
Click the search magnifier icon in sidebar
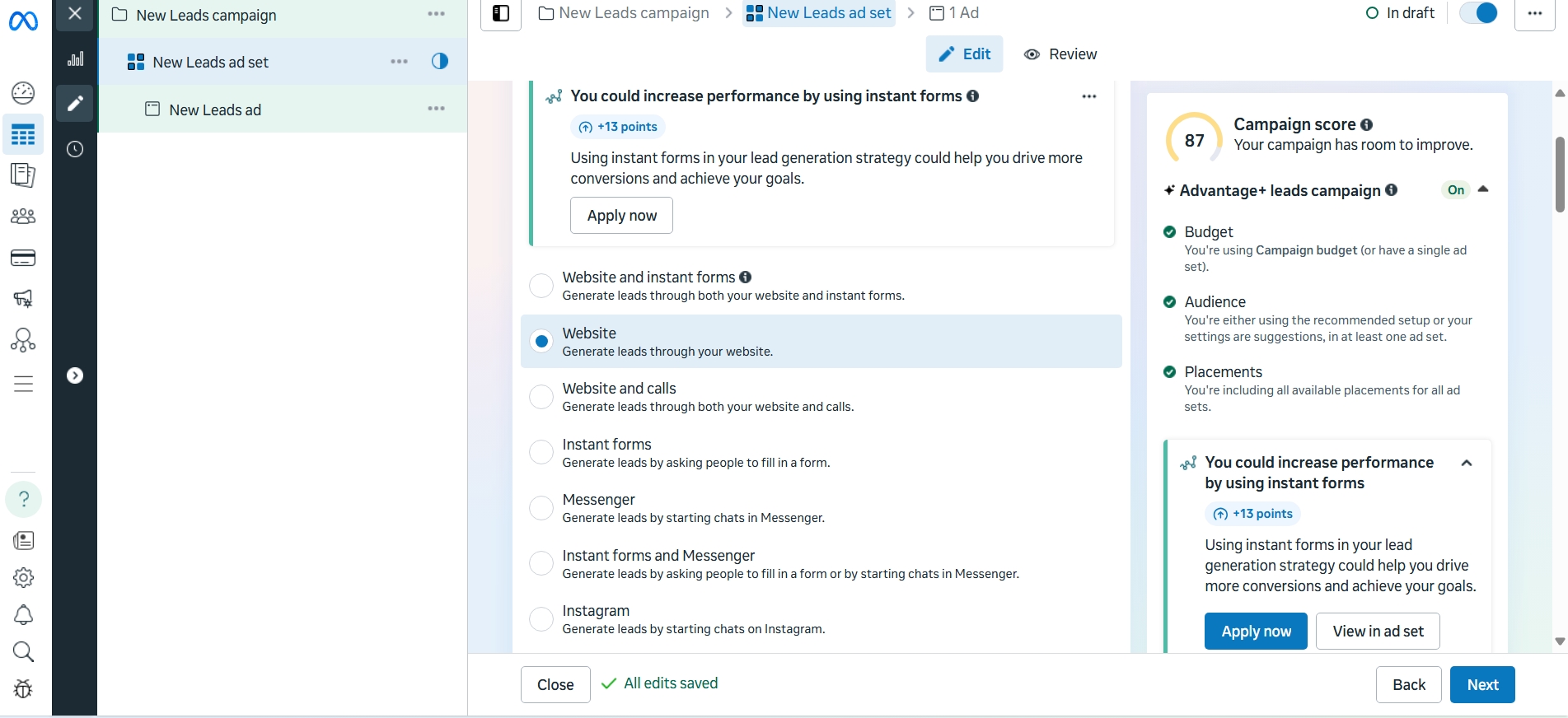23,652
